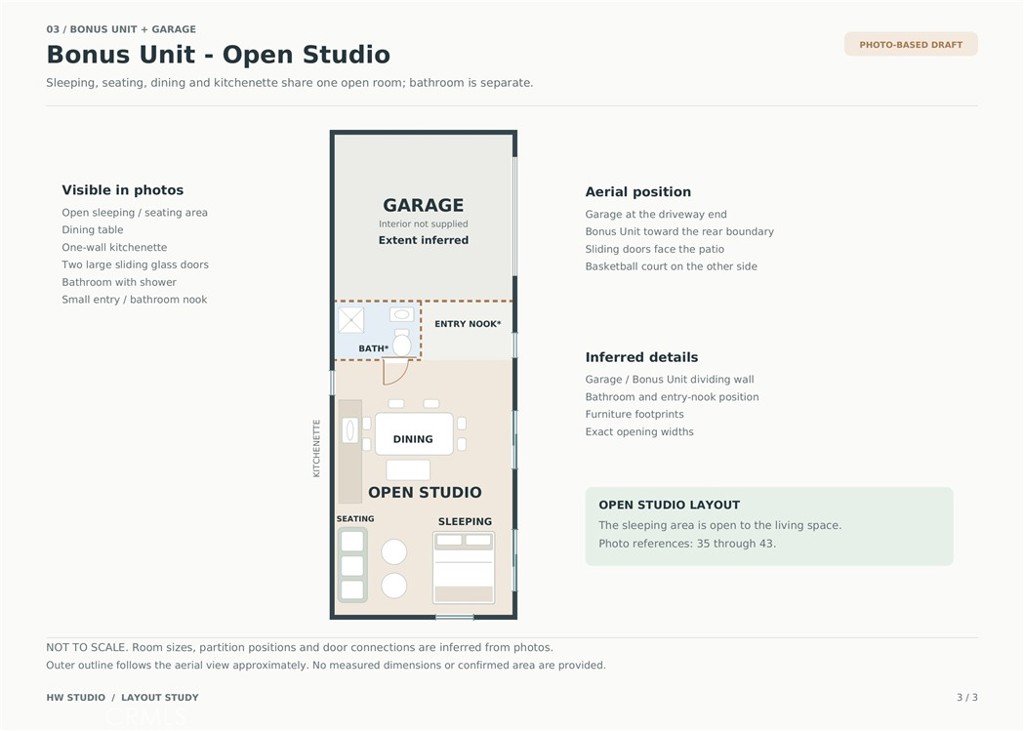
Task: Click the 'HW STUDIO / LAYOUT STUDY' footer
Action: (122, 698)
